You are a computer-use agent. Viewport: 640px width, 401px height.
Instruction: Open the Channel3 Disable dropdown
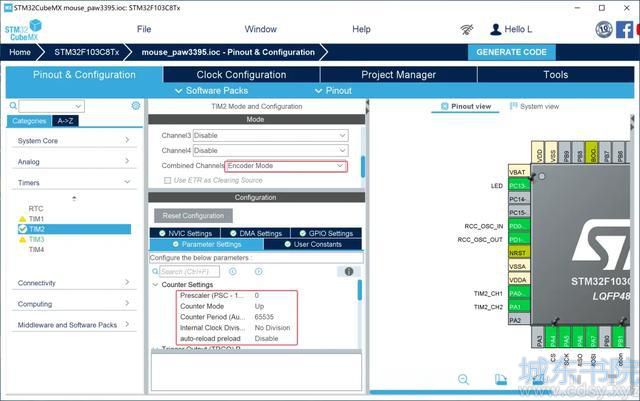click(270, 136)
